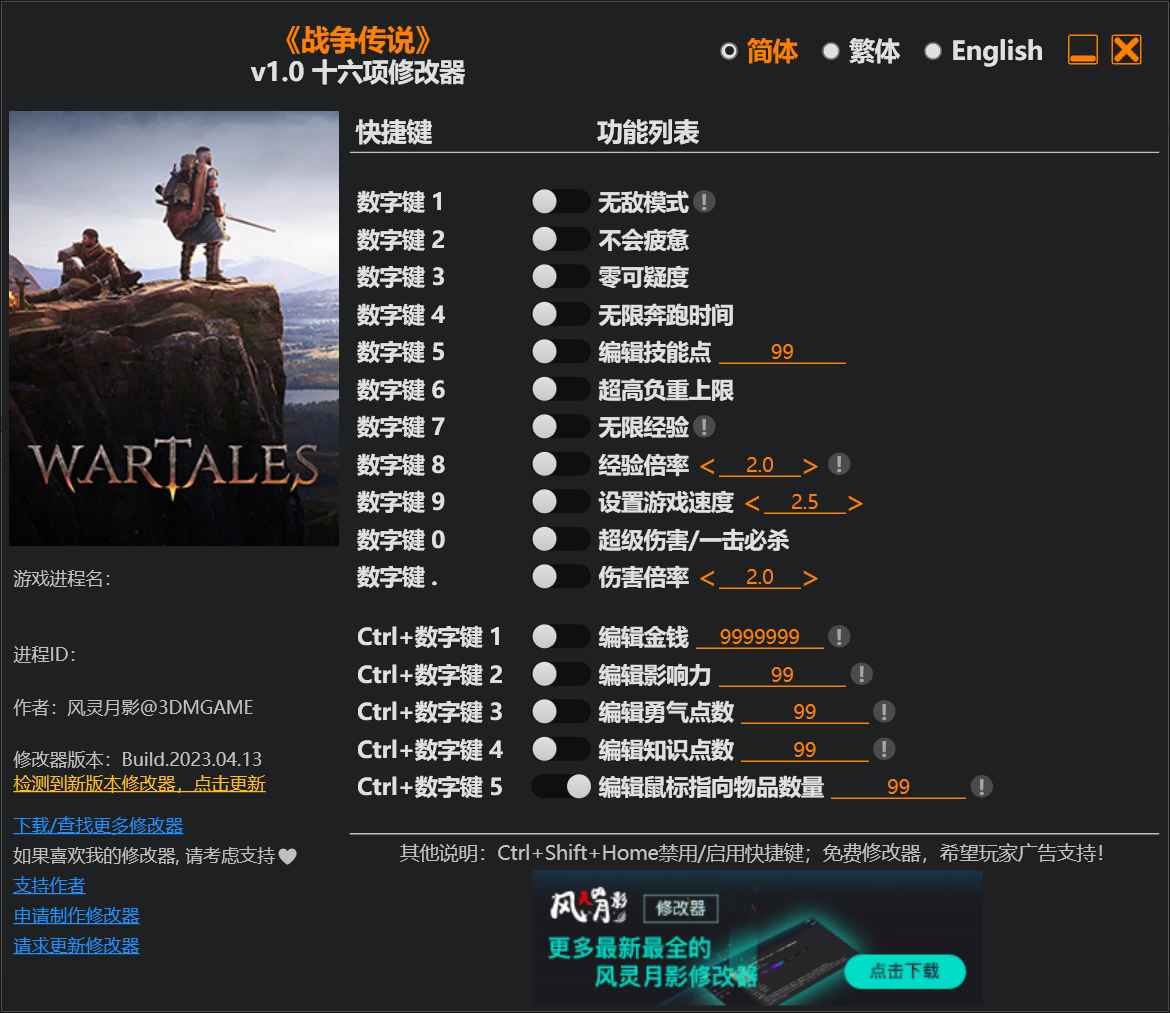Click the info icon after 编辑鼠标指向物品数量
This screenshot has height=1013, width=1170.
(x=981, y=787)
